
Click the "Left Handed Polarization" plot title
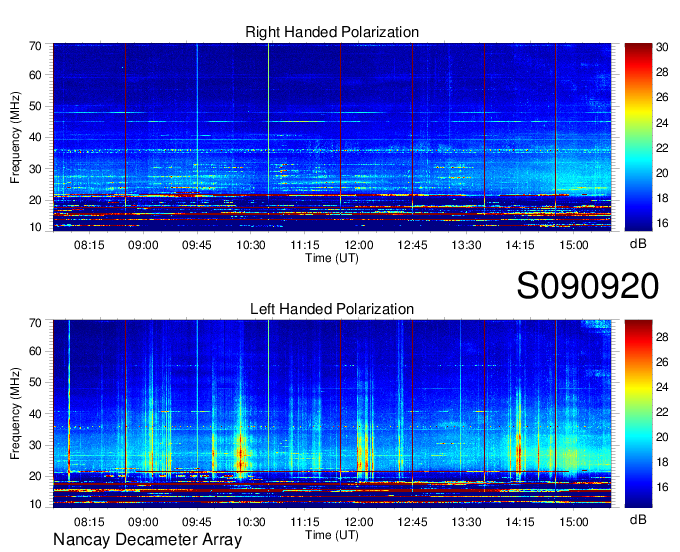pyautogui.click(x=332, y=309)
